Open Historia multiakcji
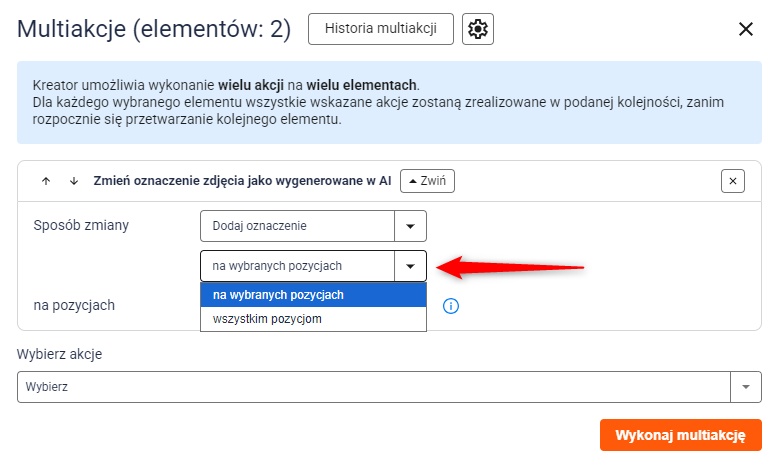This screenshot has width=778, height=468. [381, 29]
